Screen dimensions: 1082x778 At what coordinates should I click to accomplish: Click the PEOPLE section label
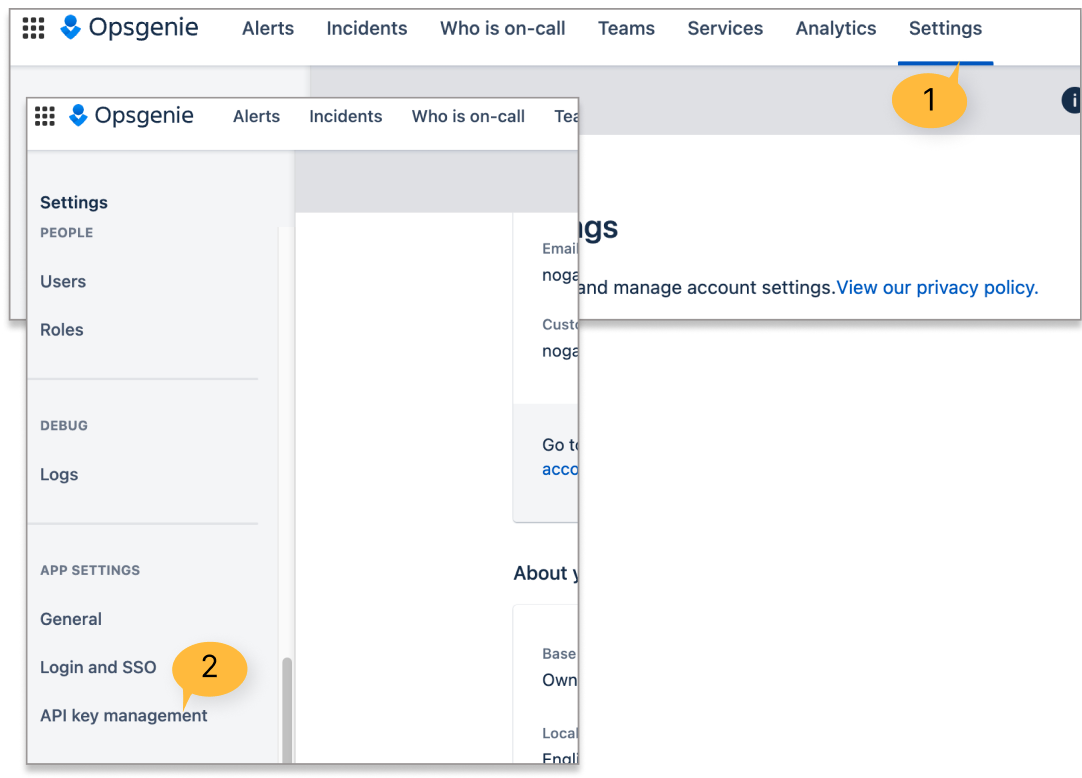click(66, 233)
